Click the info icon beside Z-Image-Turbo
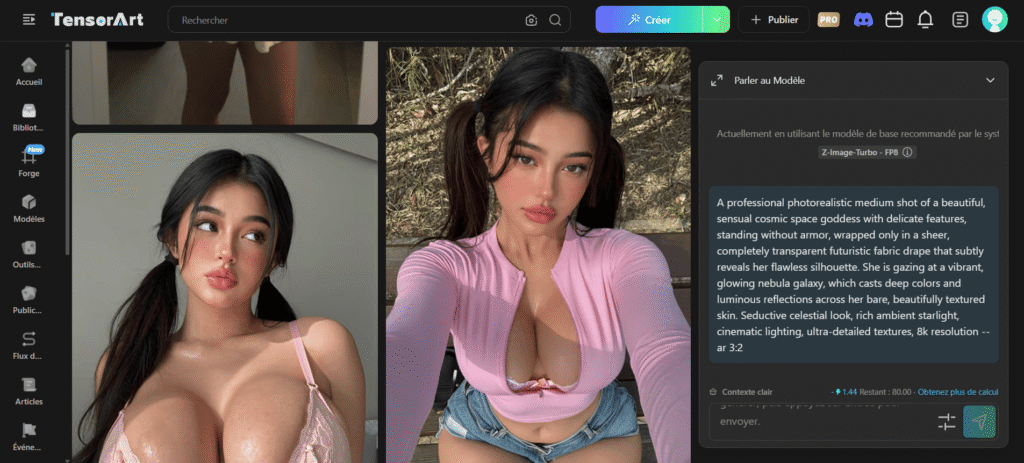 908,152
